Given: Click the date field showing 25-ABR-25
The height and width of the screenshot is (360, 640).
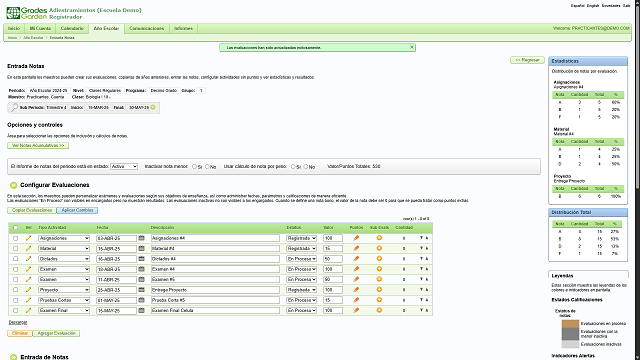Looking at the screenshot, I should [x=116, y=290].
